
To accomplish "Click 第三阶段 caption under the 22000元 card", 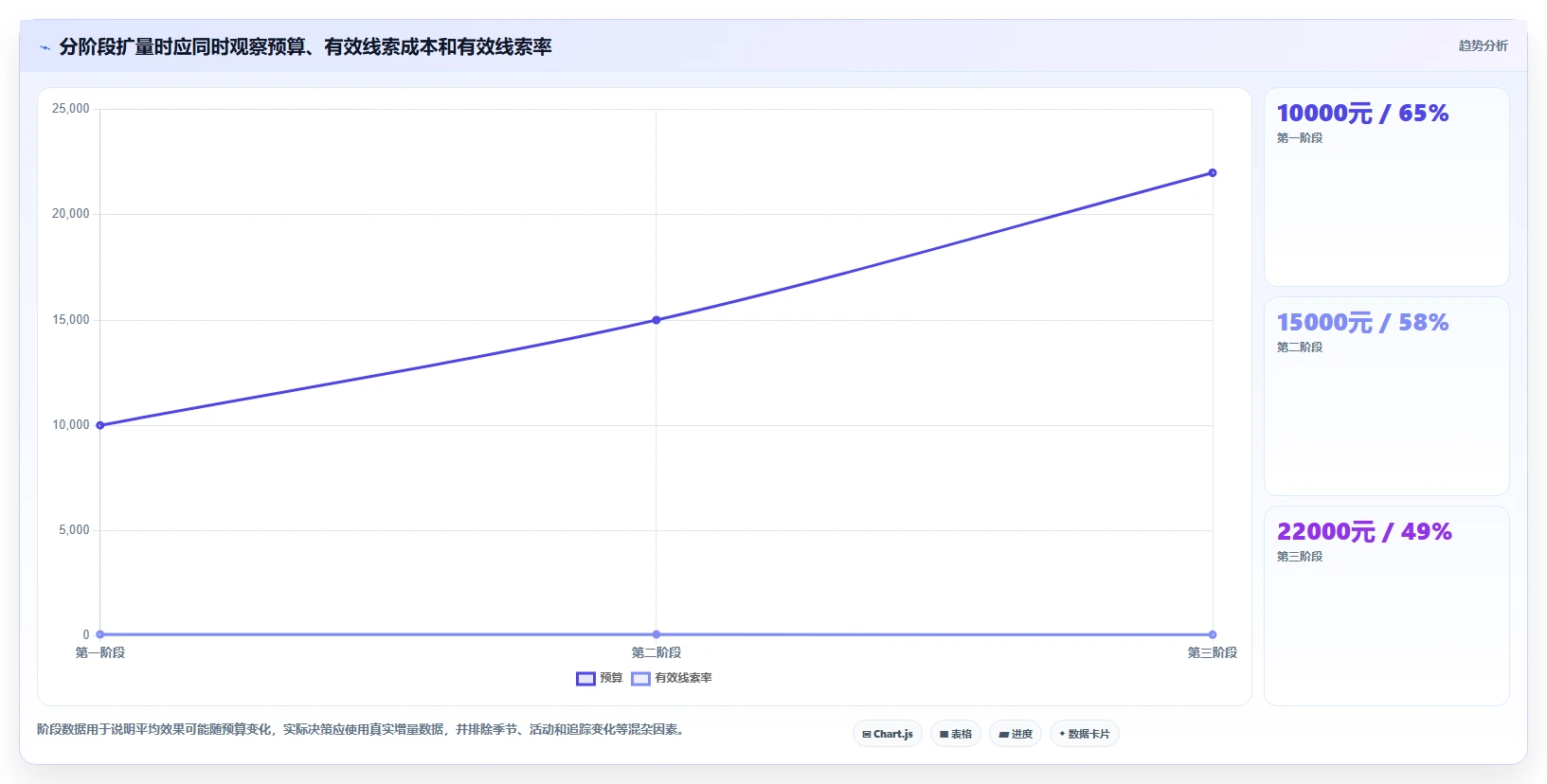I will (1300, 557).
